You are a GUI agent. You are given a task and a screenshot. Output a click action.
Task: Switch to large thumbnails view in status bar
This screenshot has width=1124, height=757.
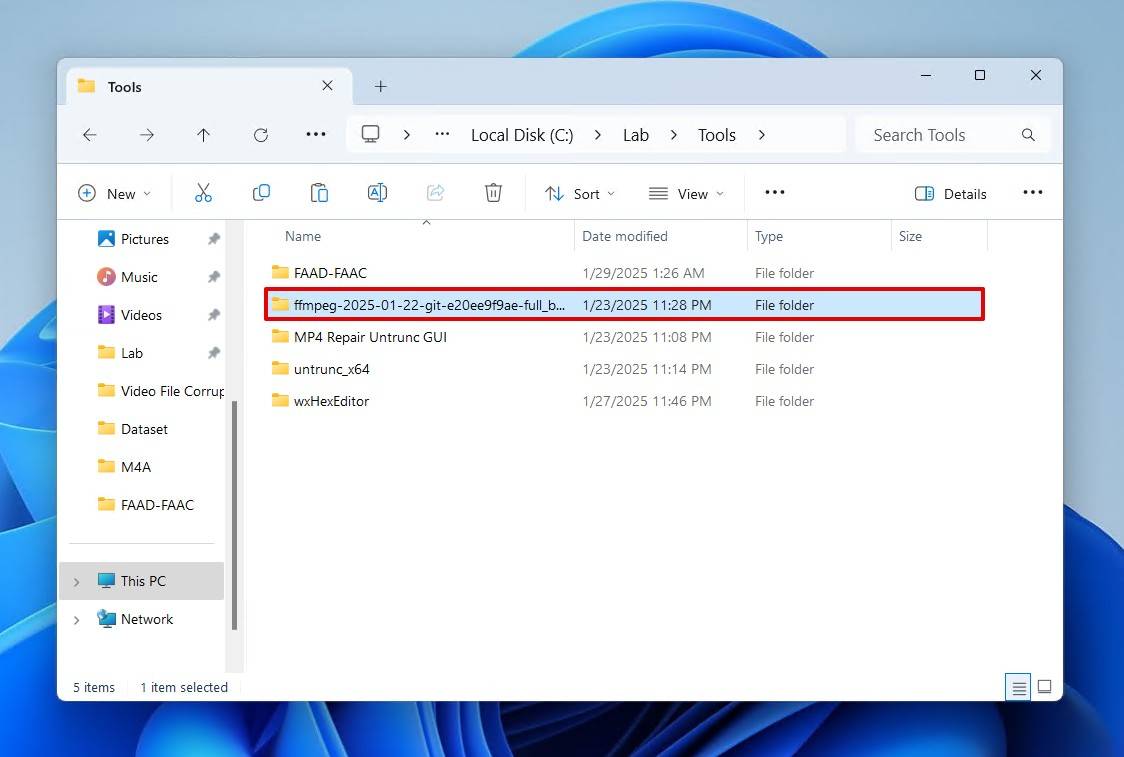click(1044, 687)
